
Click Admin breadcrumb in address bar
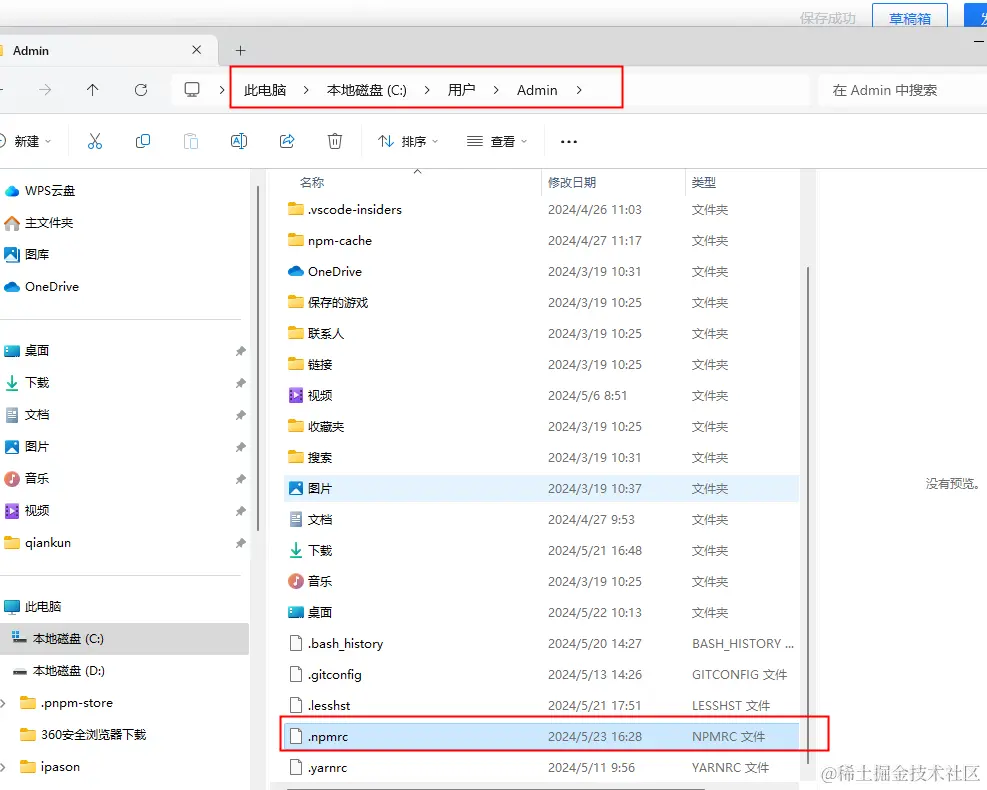(537, 90)
